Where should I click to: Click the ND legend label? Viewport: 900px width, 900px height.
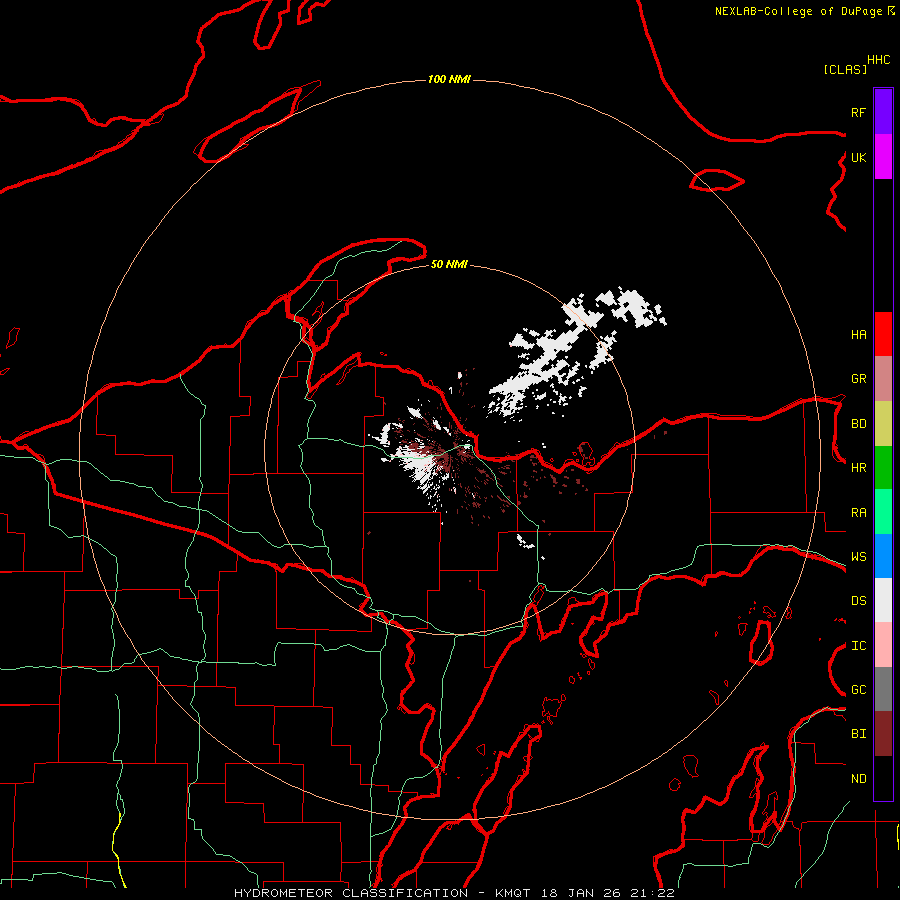coord(858,779)
